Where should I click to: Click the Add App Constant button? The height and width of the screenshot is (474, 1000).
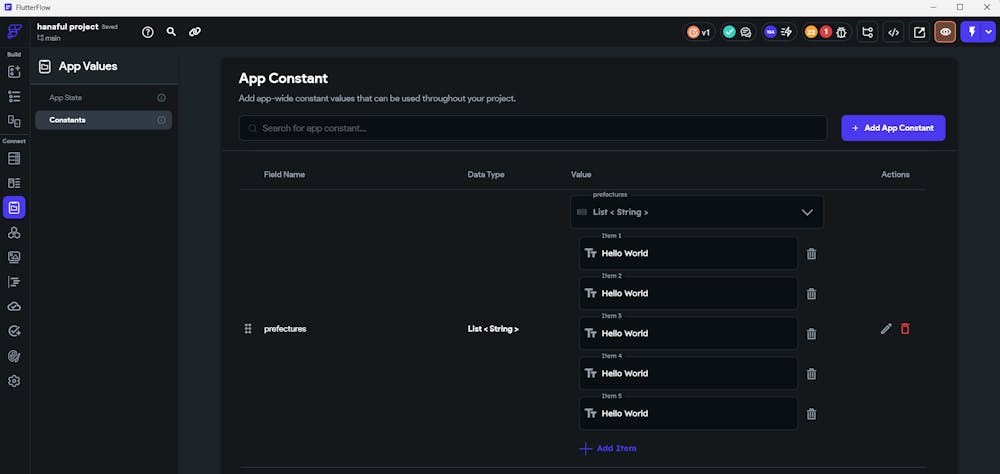(x=893, y=128)
